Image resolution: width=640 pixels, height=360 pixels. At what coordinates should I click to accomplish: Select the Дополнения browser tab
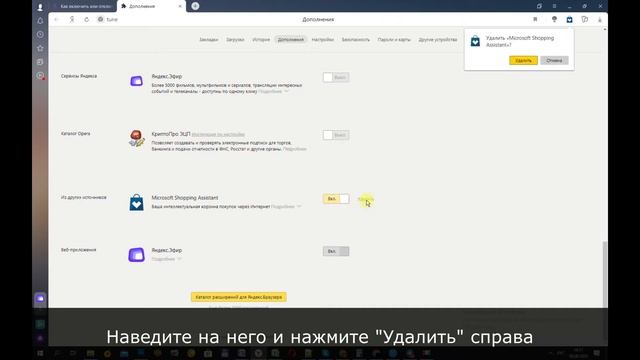point(151,6)
